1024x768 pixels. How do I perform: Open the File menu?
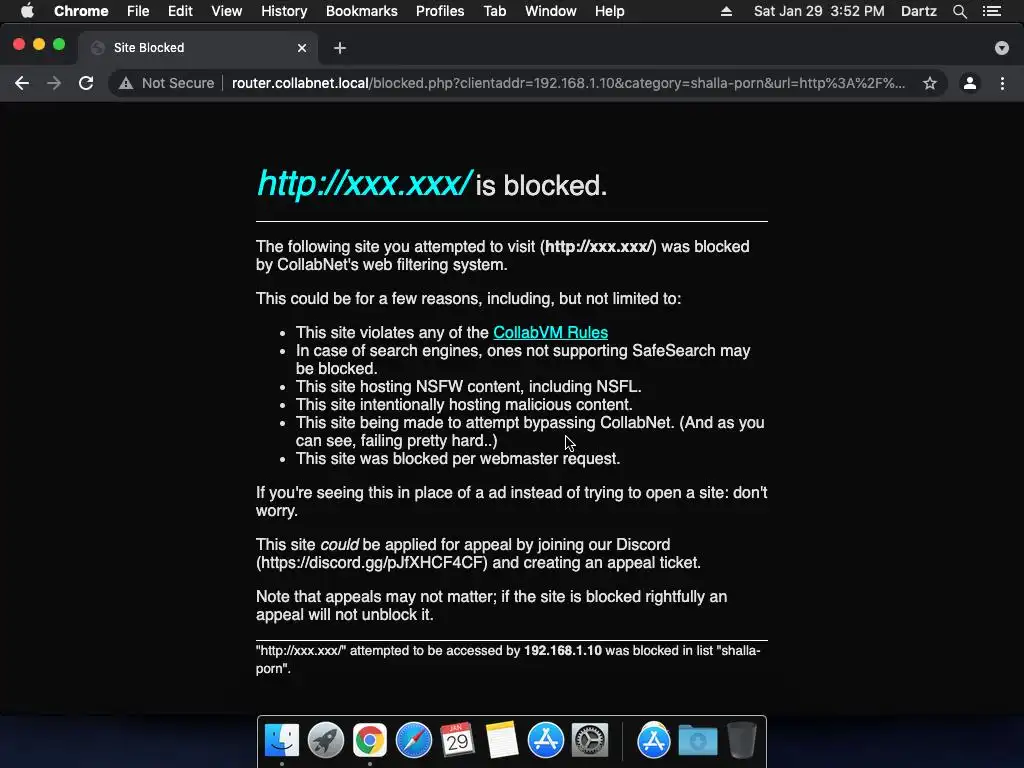(138, 11)
